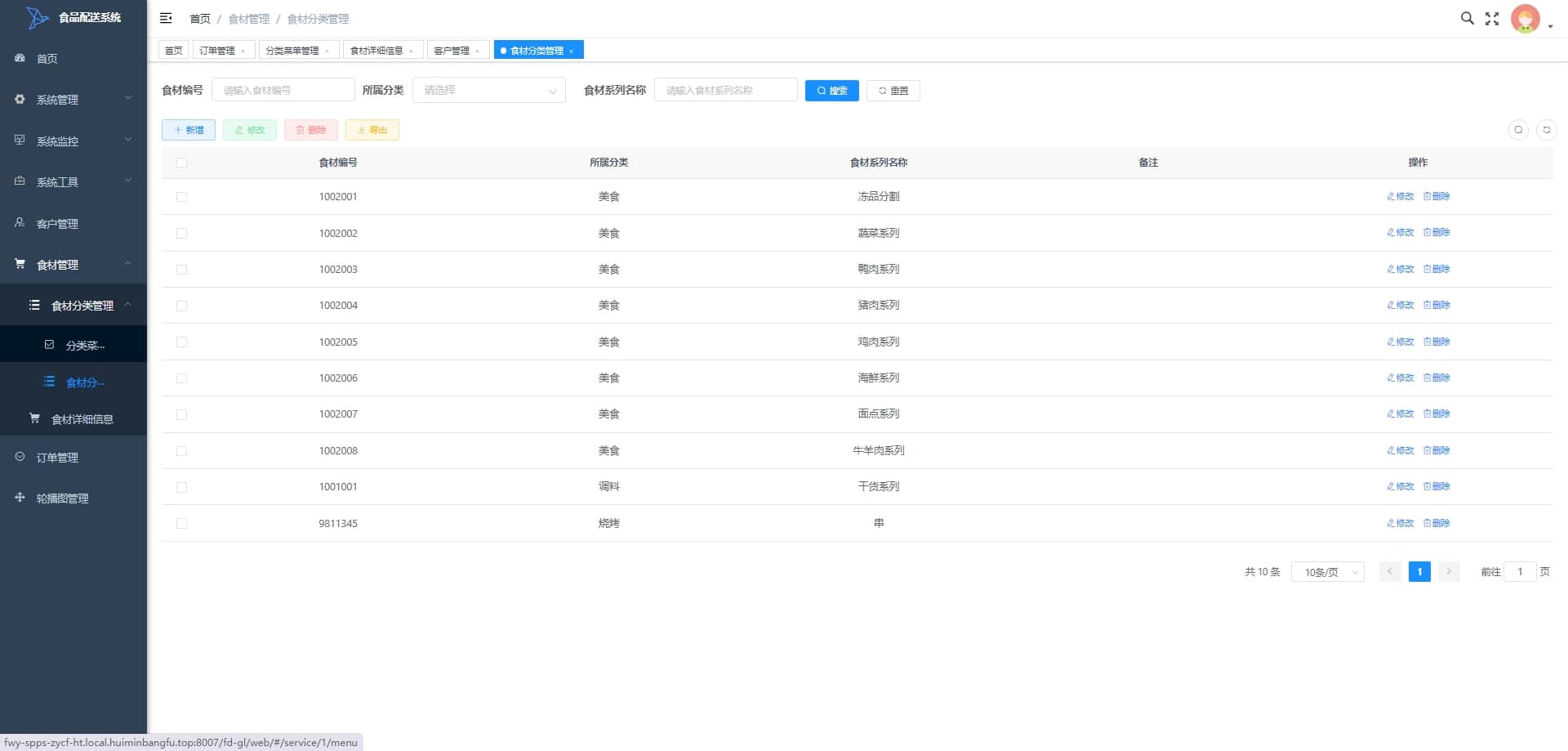The width and height of the screenshot is (1568, 751).
Task: Check the row 1002003 checkbox
Action: point(181,270)
